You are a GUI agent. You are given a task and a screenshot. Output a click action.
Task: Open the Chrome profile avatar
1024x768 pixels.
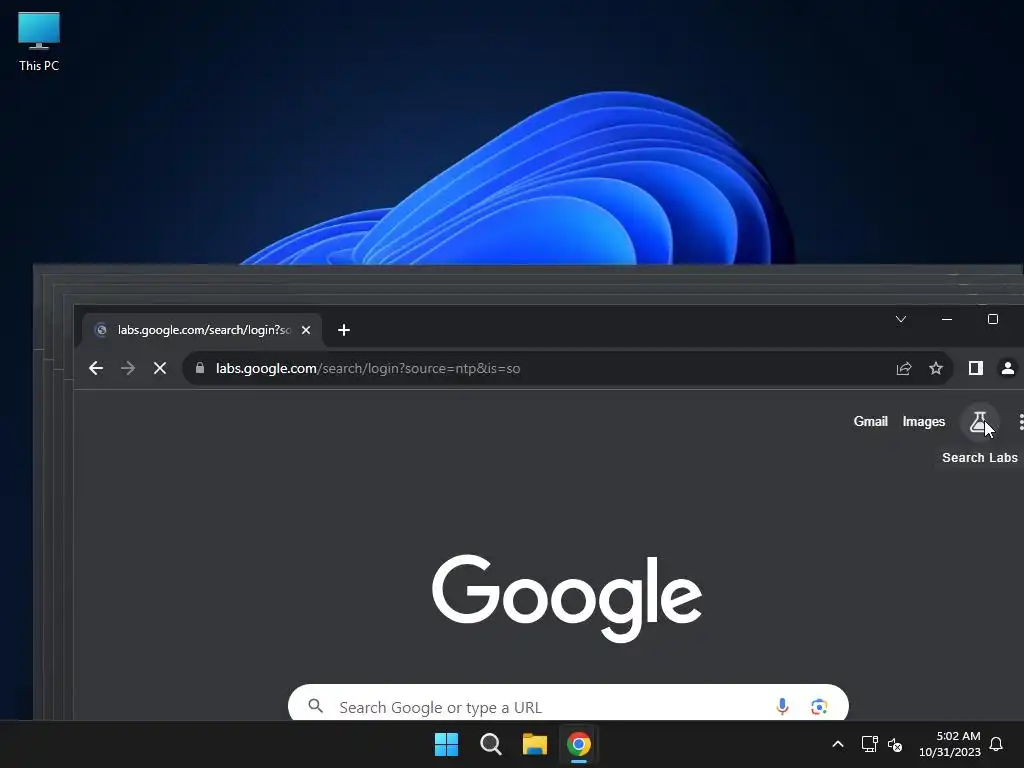click(1008, 368)
